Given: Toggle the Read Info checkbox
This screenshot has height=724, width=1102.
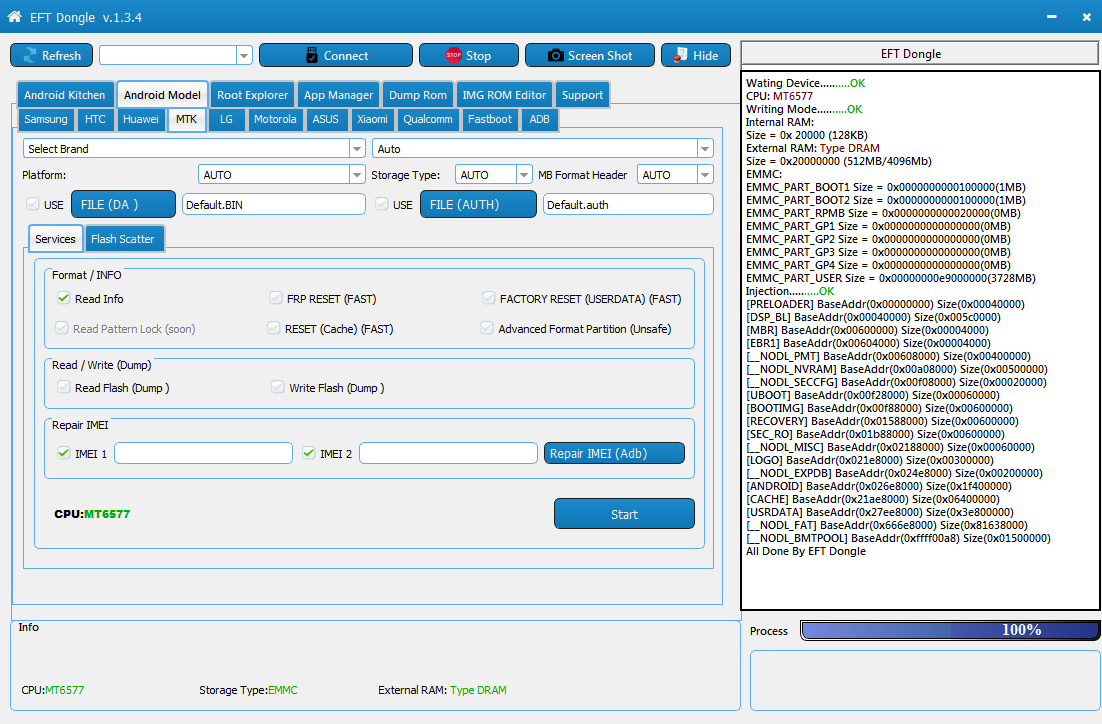Looking at the screenshot, I should tap(64, 298).
